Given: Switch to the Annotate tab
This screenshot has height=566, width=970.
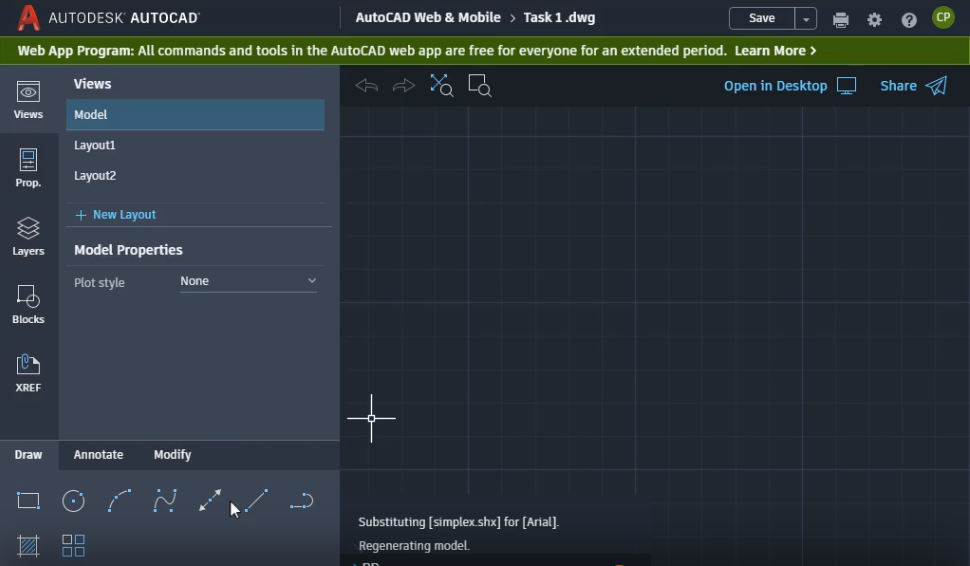Looking at the screenshot, I should point(98,455).
